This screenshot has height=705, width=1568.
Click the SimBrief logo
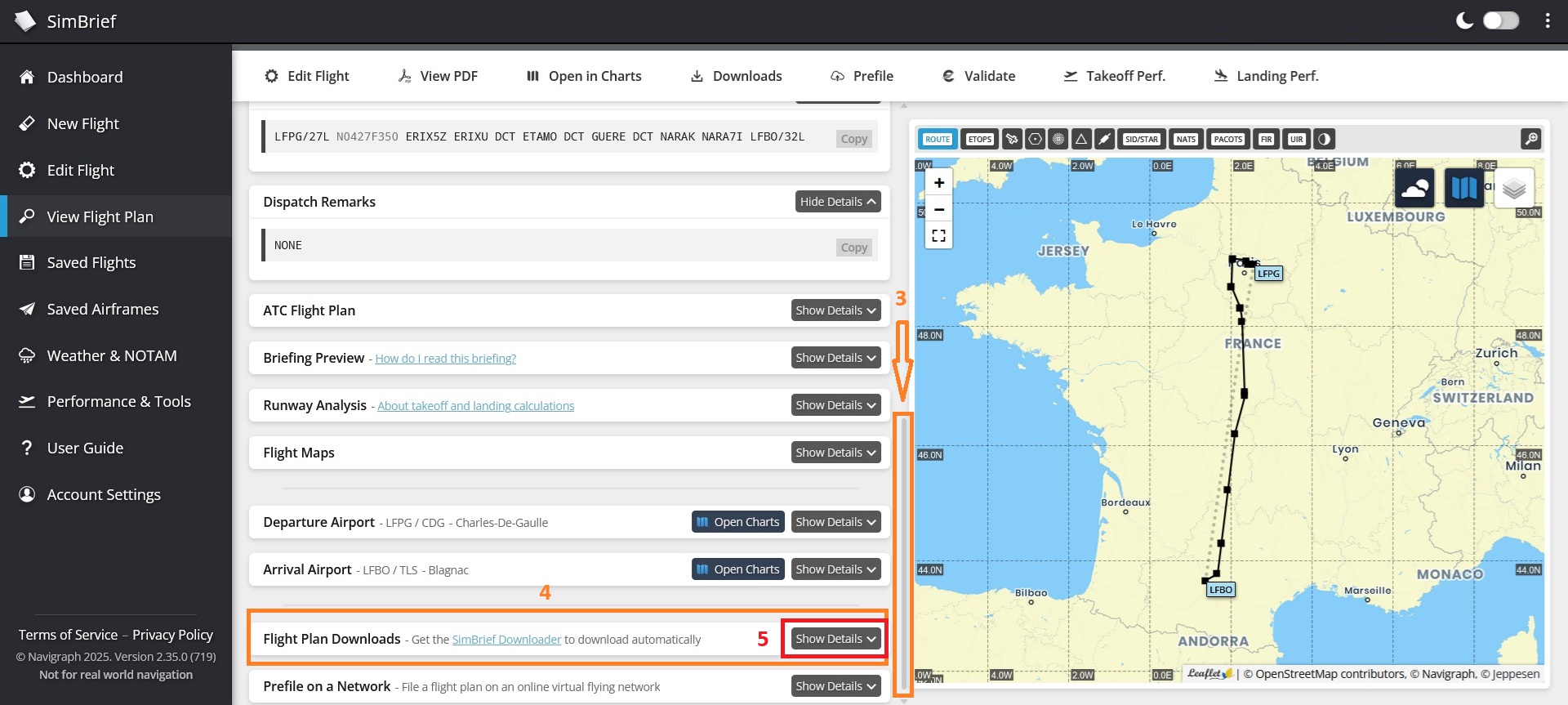point(65,21)
